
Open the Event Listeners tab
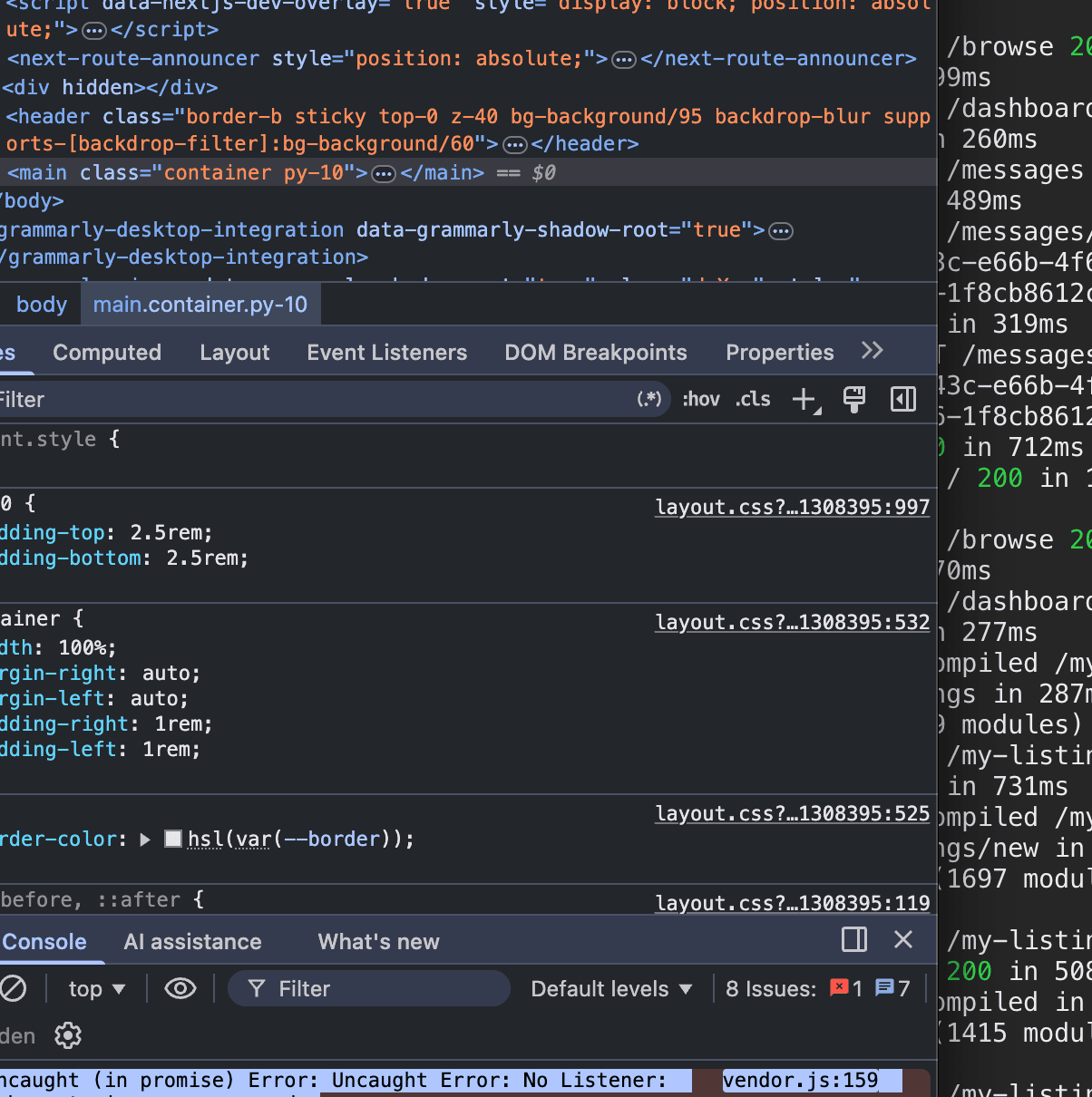coord(387,353)
